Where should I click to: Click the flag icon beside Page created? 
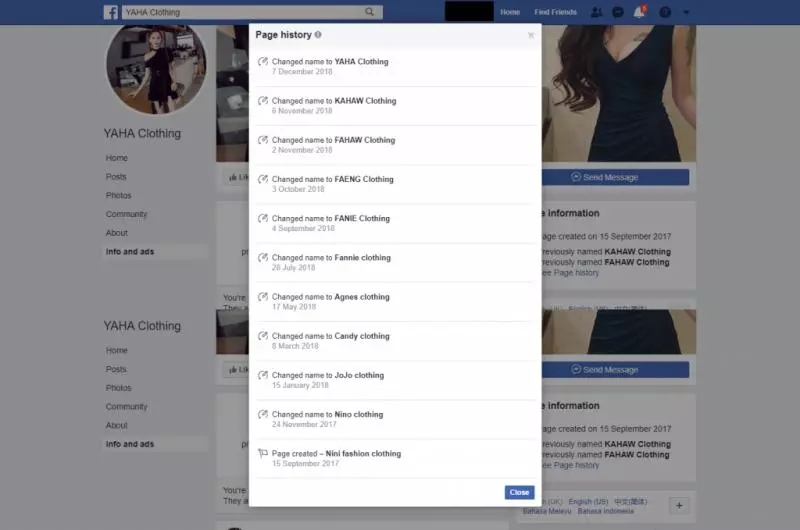click(263, 453)
